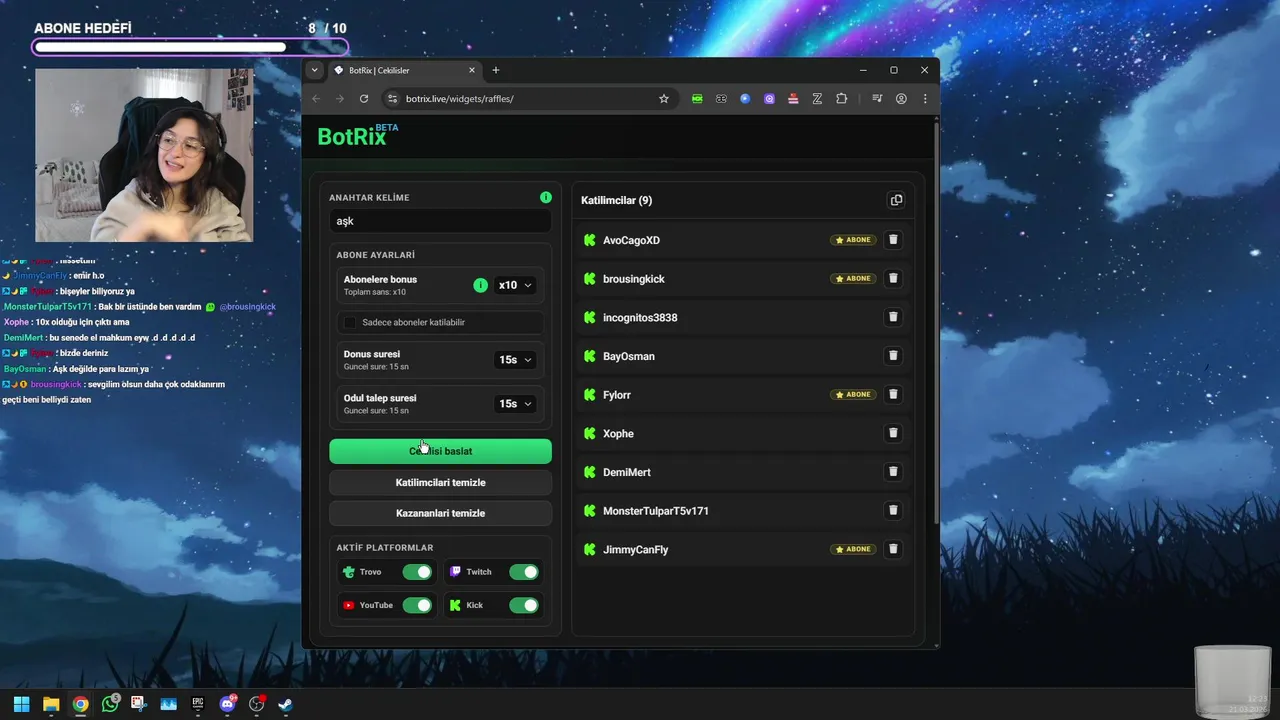This screenshot has width=1280, height=720.
Task: Turn off the Kick platform toggle
Action: tap(523, 605)
